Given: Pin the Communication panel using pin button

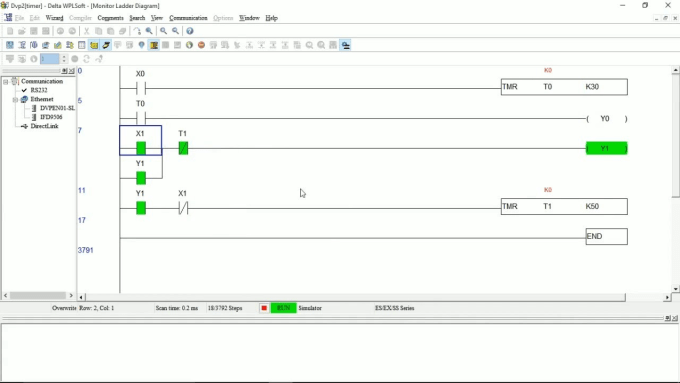Looking at the screenshot, I should [x=65, y=71].
